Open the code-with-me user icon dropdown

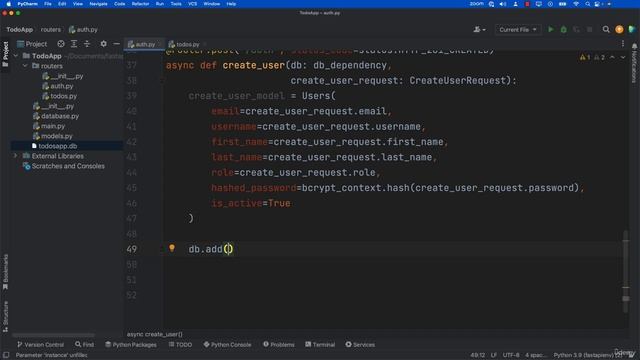[x=479, y=29]
